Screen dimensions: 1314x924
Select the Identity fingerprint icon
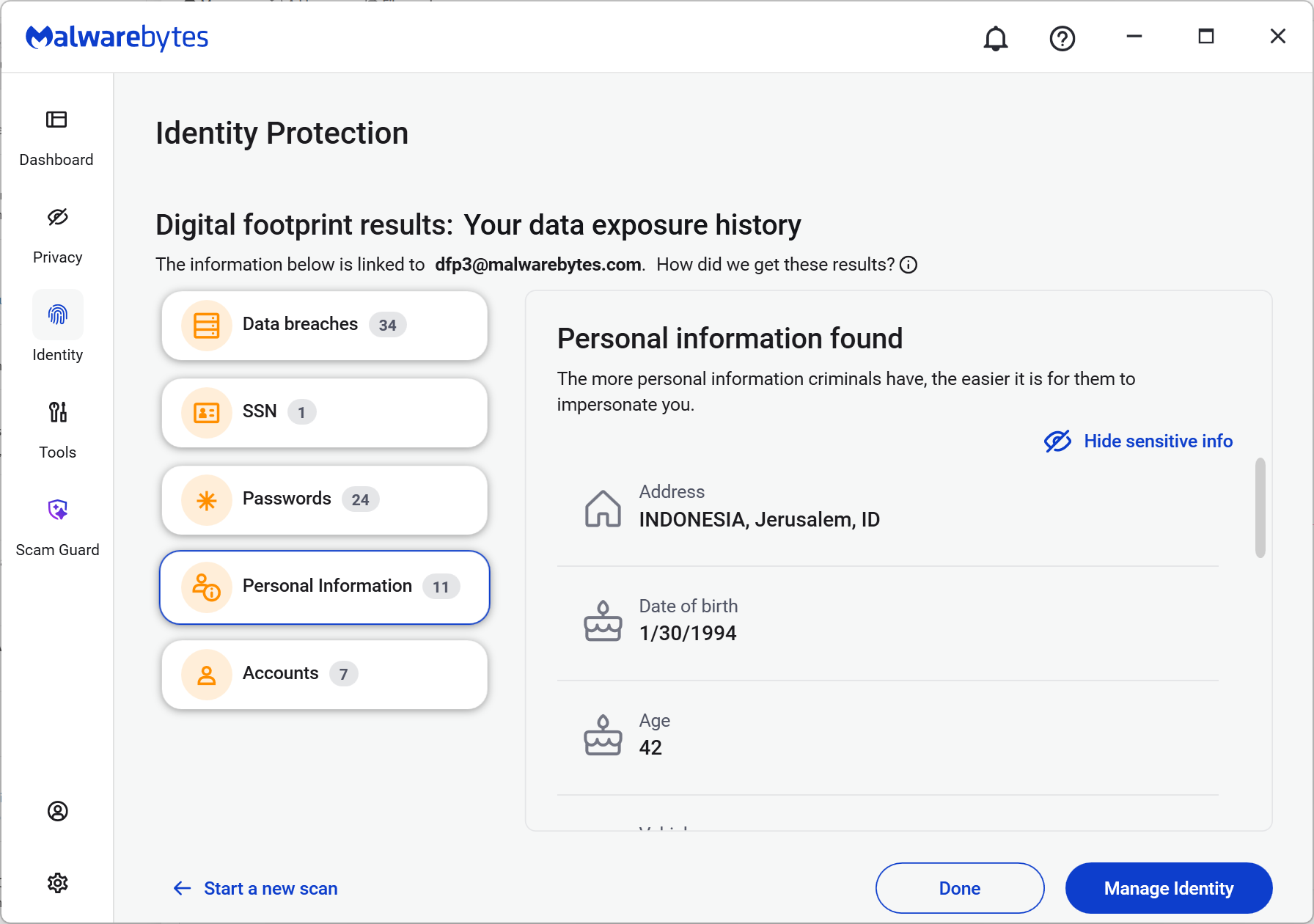pyautogui.click(x=57, y=315)
